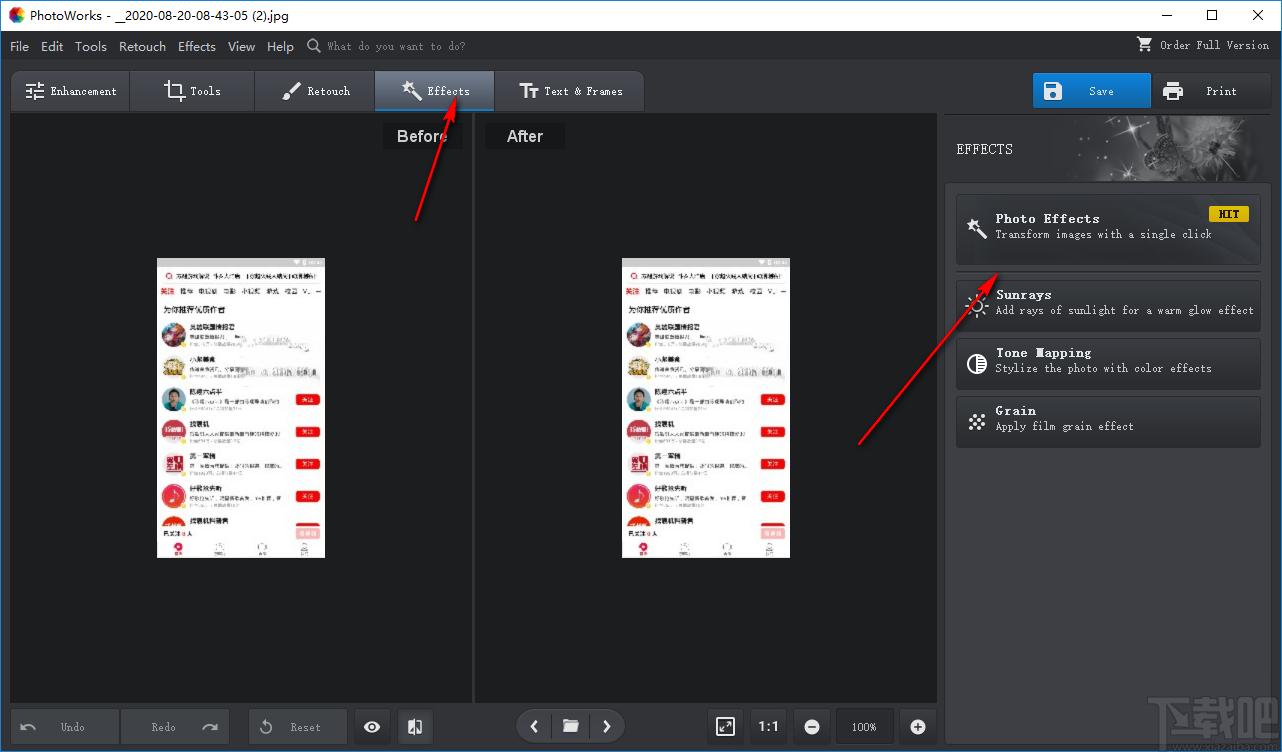
Task: Go to the previous photo arrow
Action: (x=534, y=726)
